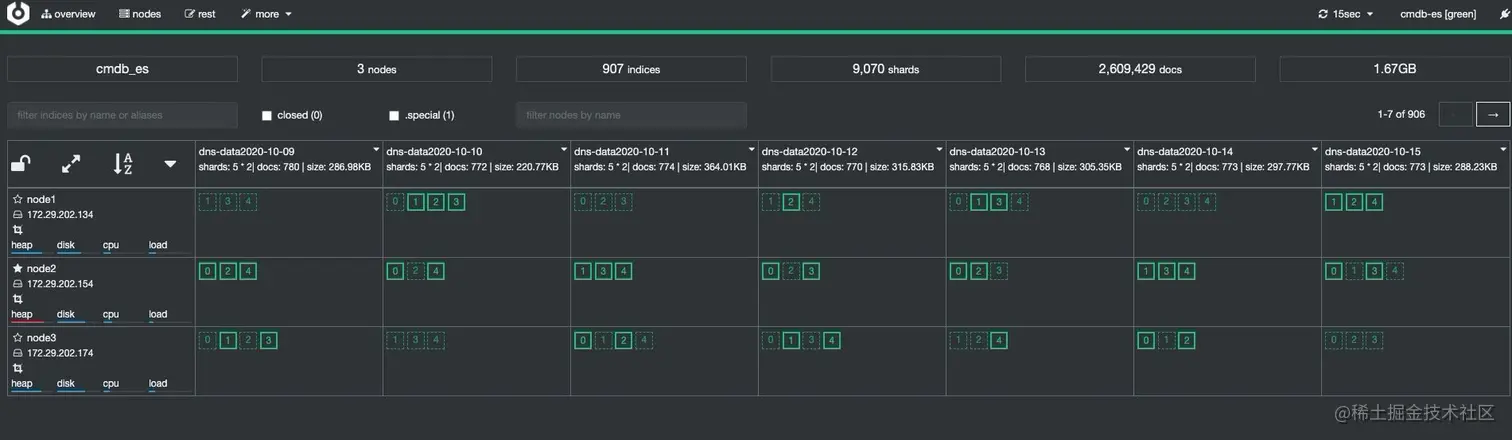Select shard 3 of dns-data2020-10-09 on node3
The width and height of the screenshot is (1512, 440).
click(x=268, y=340)
